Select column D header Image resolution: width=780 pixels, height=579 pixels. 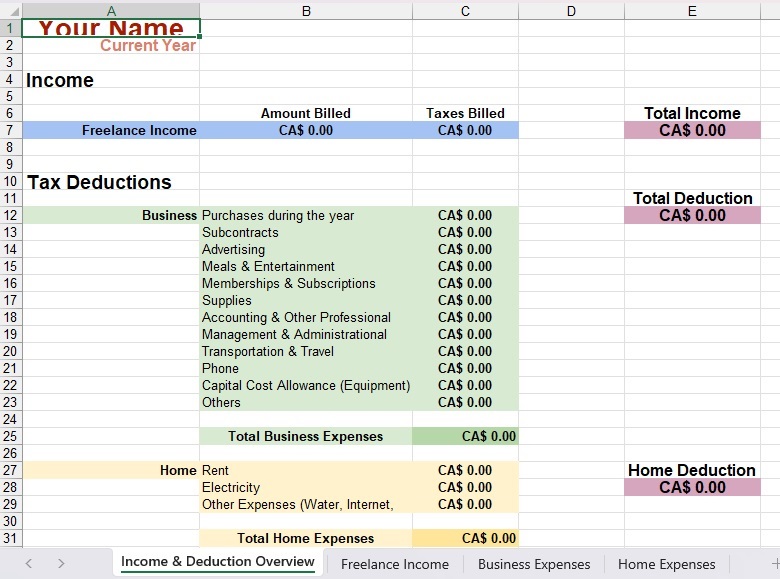[x=571, y=11]
